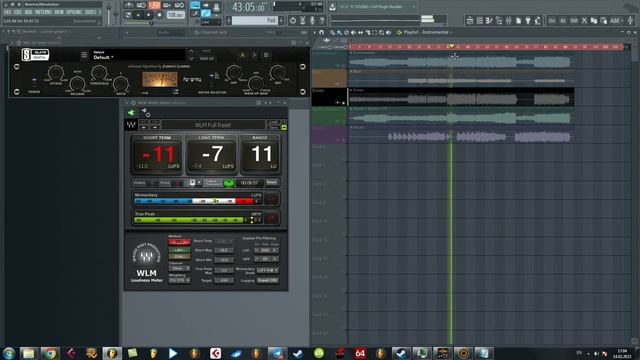Select the Playlist zoom tool icon
Viewport: 640px width, 360px height.
point(381,33)
